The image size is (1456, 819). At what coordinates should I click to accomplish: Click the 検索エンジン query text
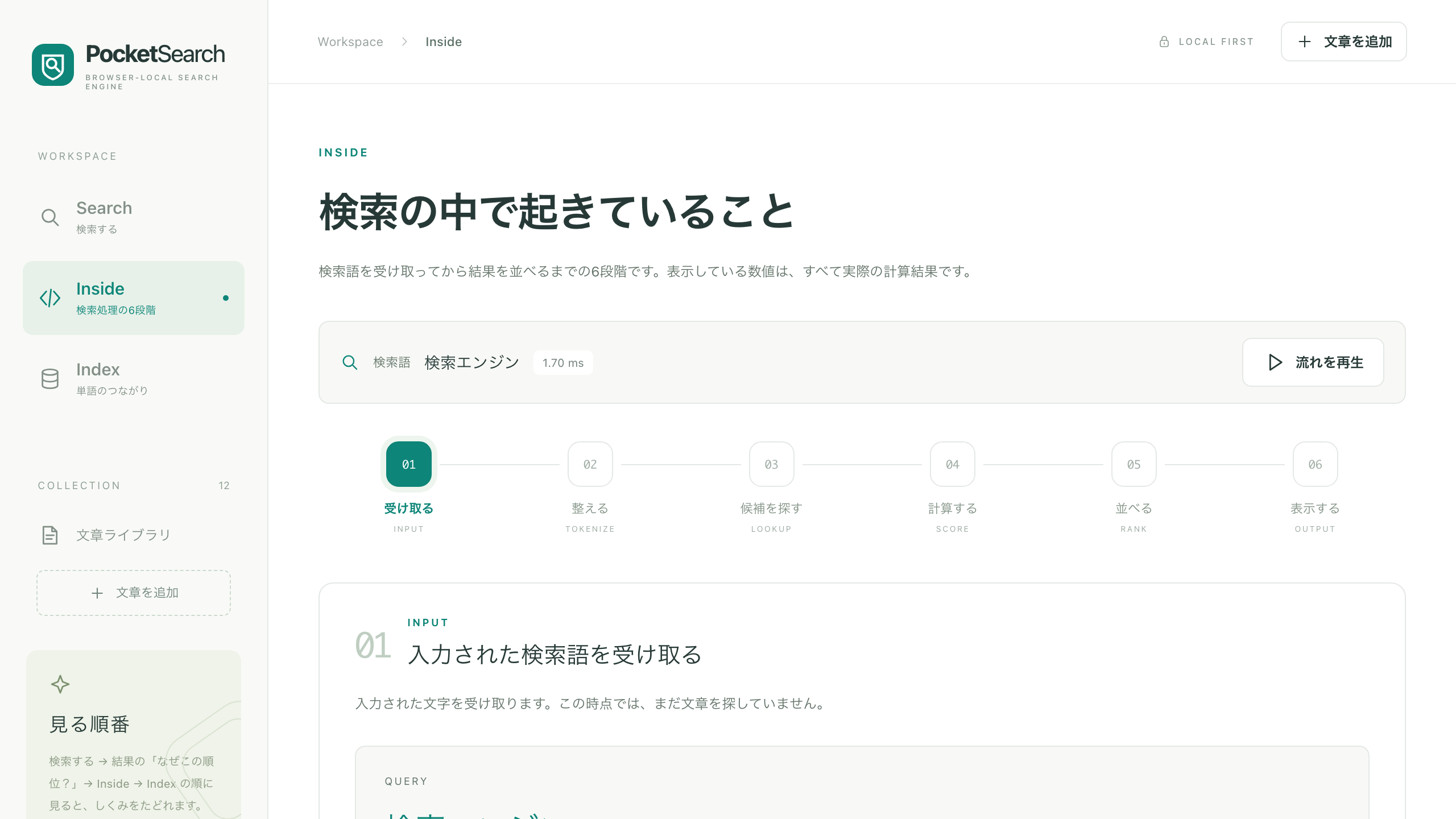[471, 362]
